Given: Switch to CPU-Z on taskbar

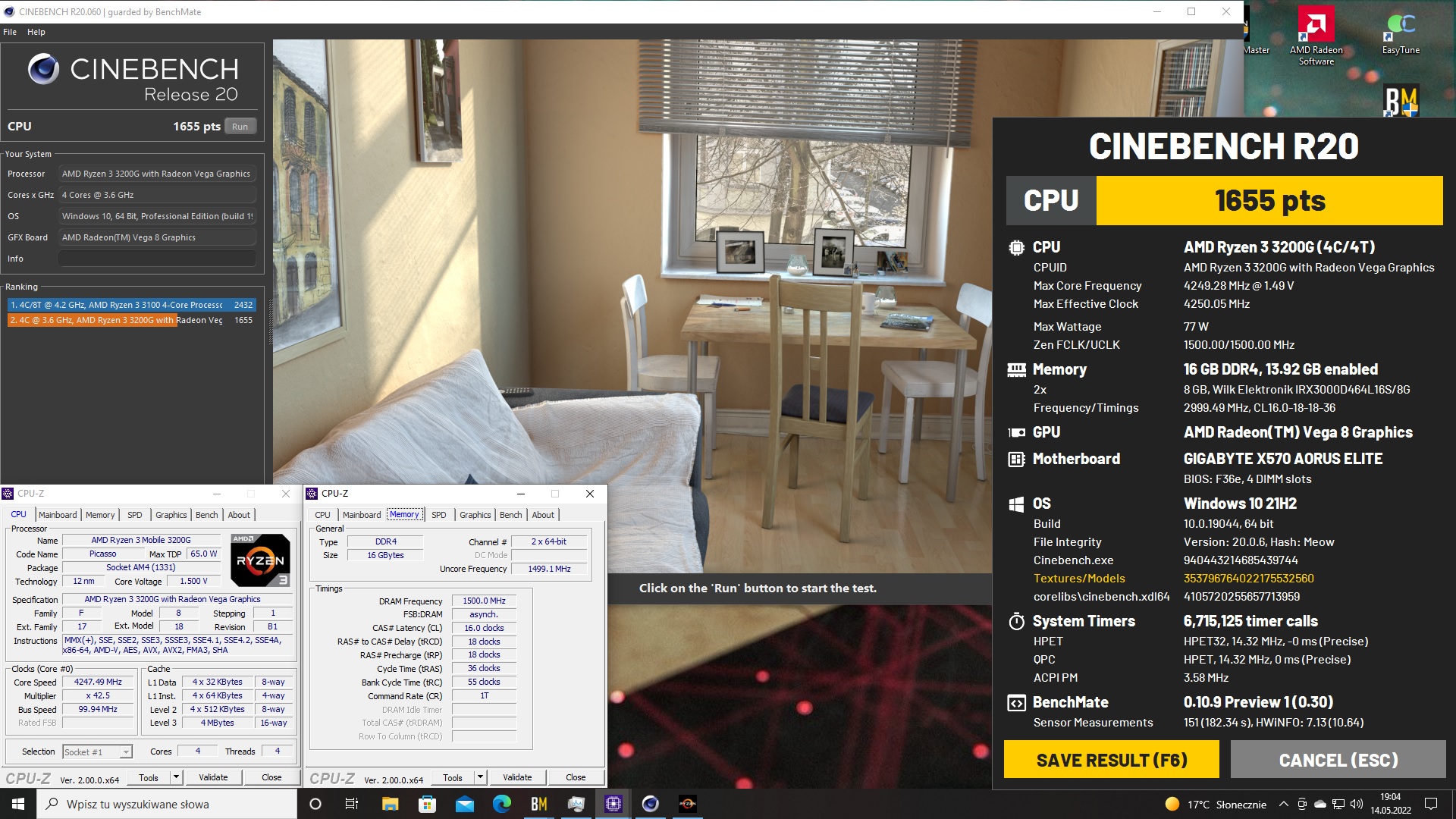Looking at the screenshot, I should 613,804.
